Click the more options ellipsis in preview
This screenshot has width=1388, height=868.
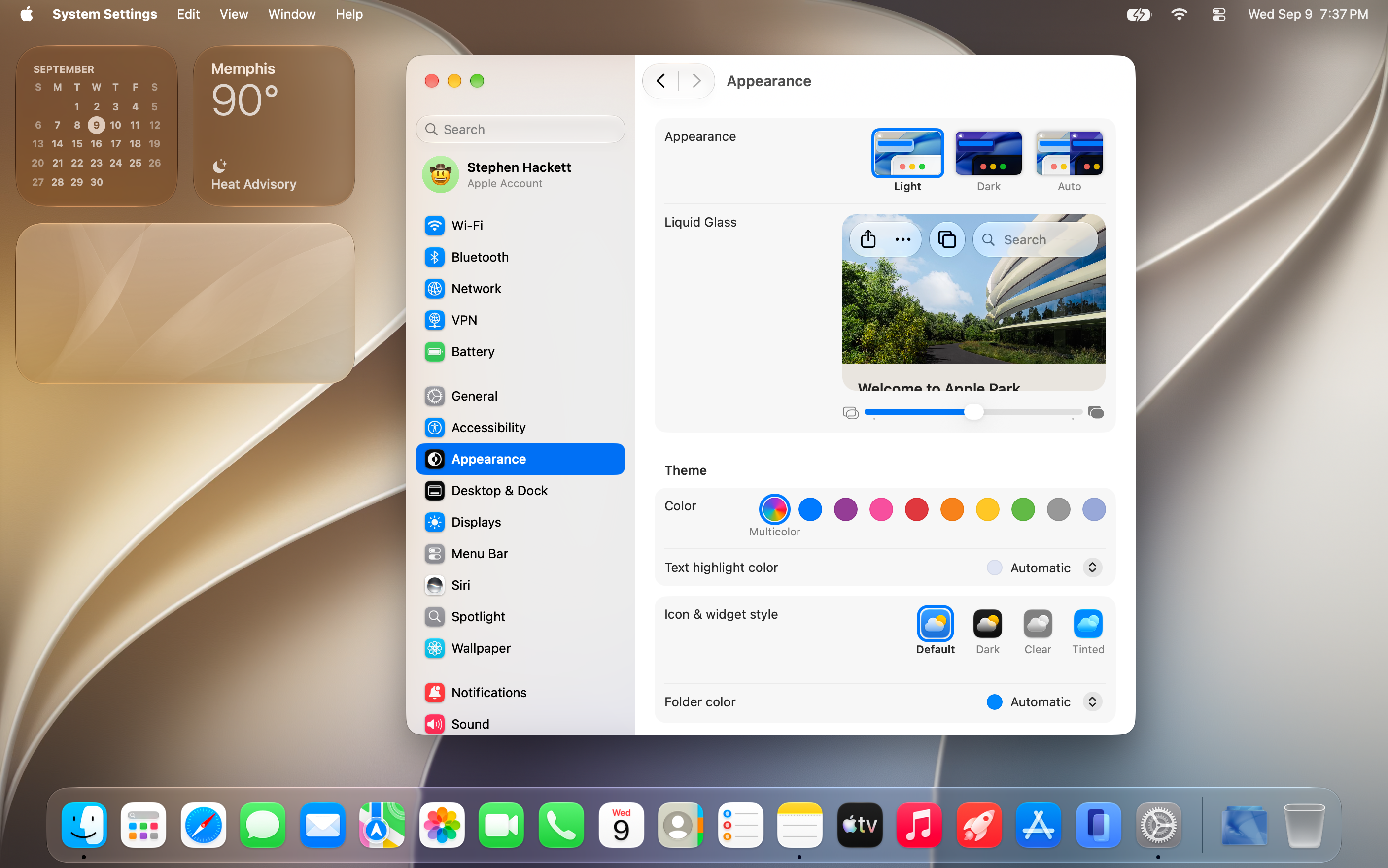pyautogui.click(x=903, y=239)
